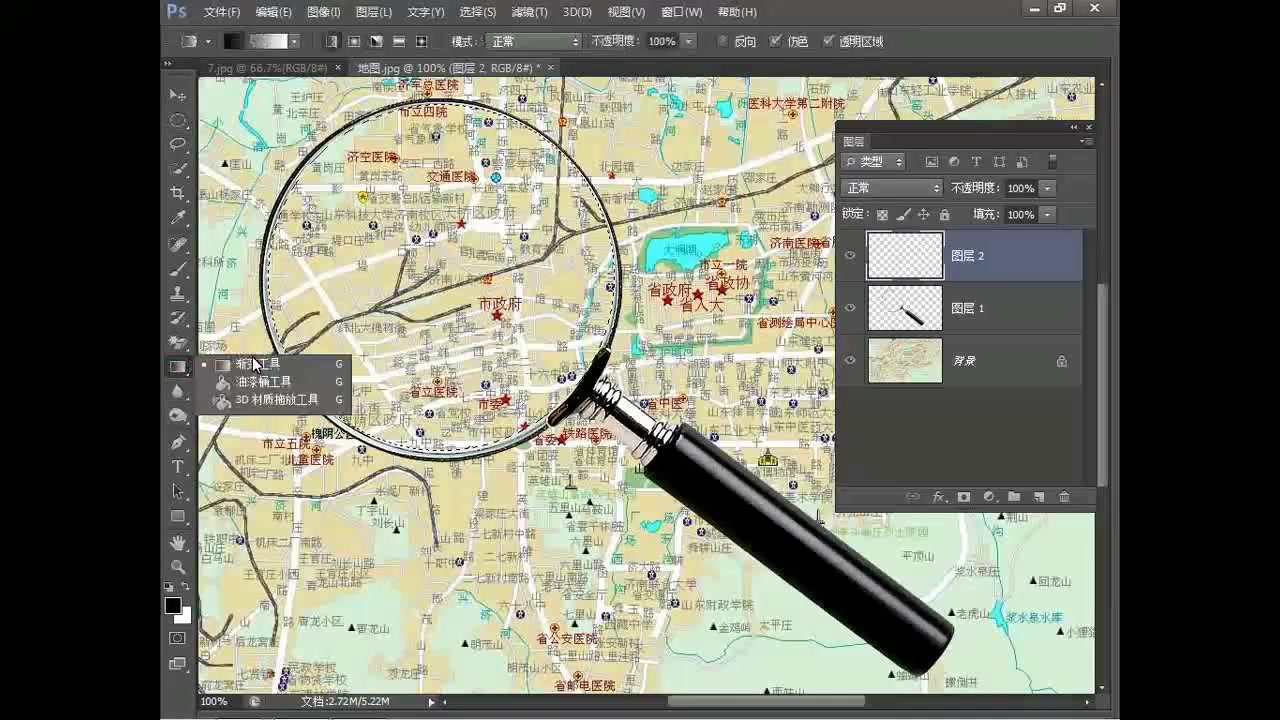Choose linear gradient style in options bar
1280x720 pixels.
333,41
